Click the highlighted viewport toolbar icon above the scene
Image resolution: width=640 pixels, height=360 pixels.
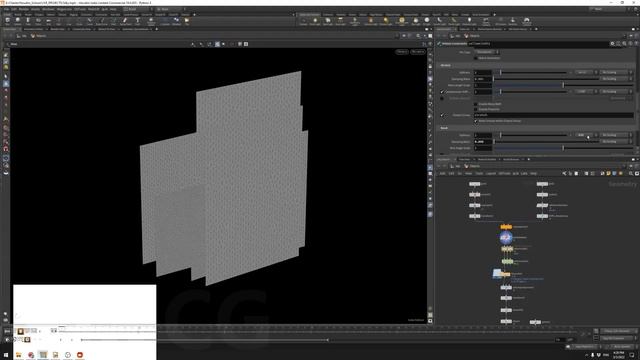[217, 44]
